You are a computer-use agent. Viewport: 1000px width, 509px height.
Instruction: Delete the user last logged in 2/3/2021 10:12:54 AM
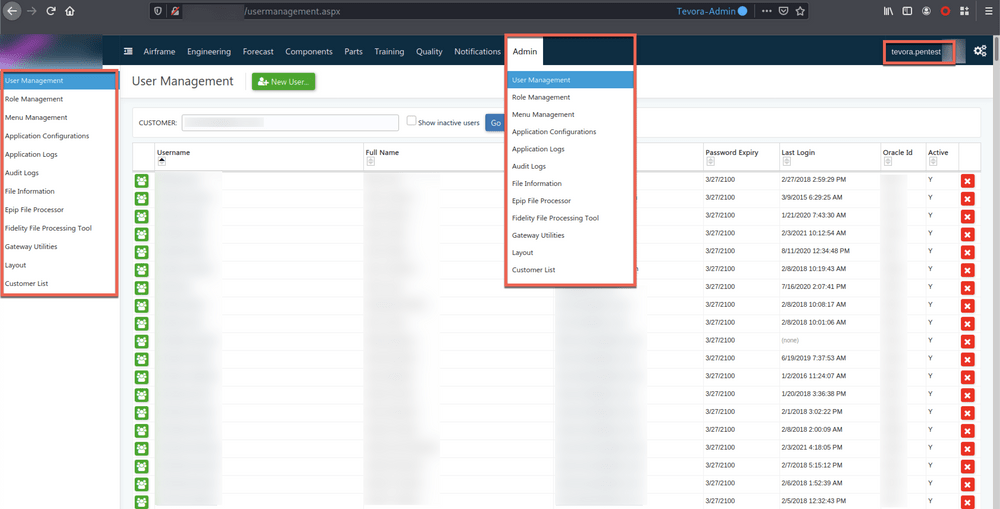click(967, 235)
